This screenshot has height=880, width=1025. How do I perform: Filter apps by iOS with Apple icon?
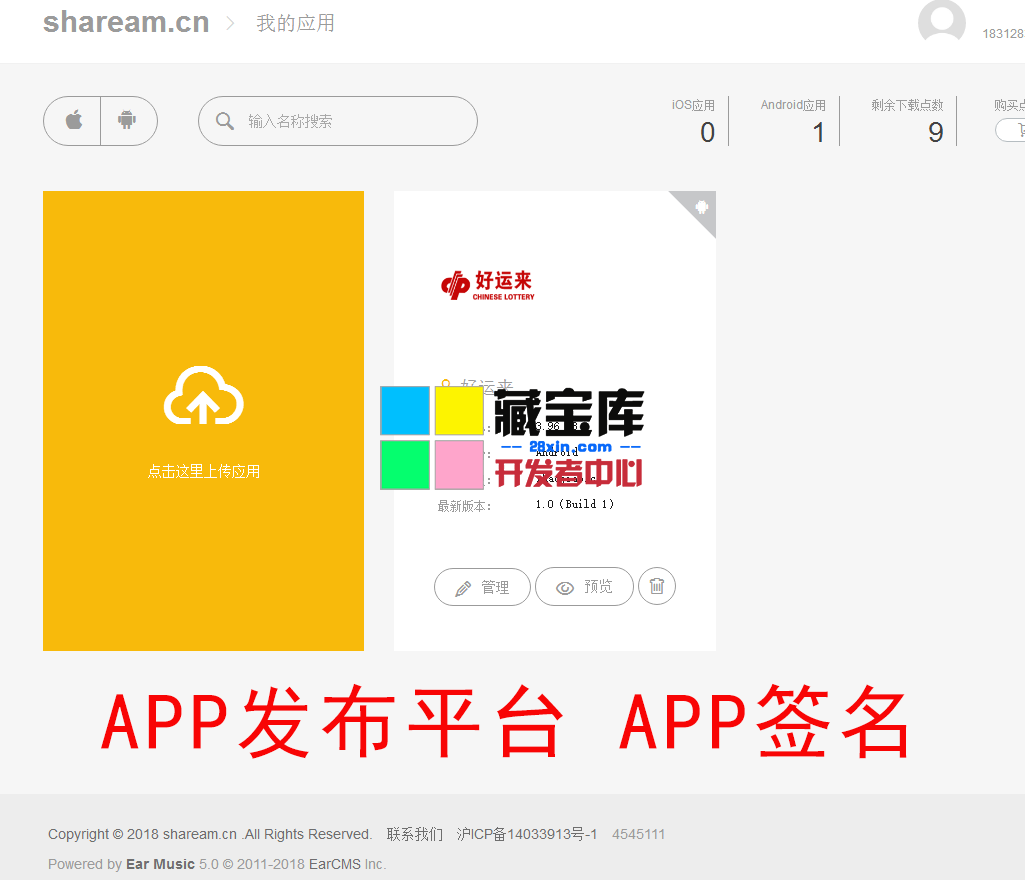(73, 121)
